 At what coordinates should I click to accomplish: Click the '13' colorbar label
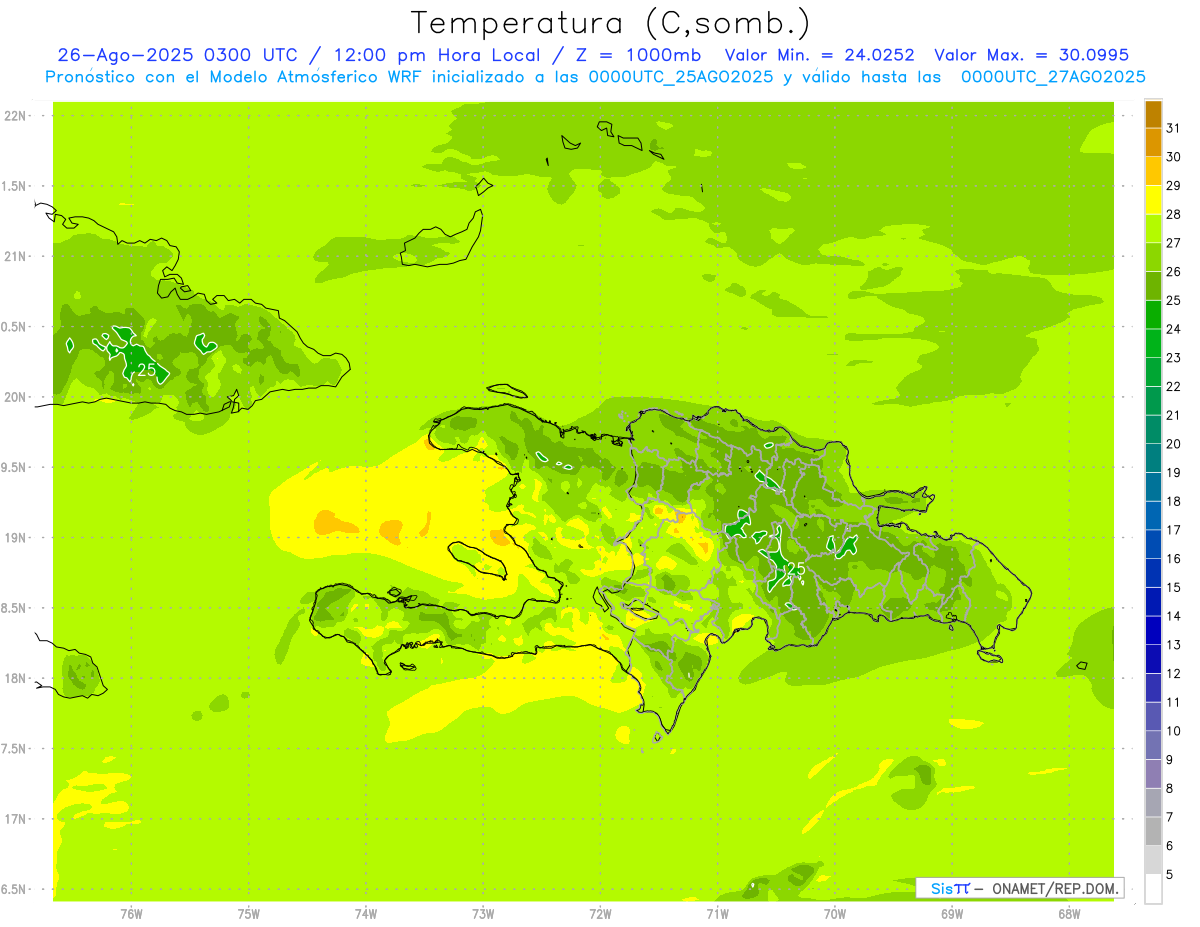pos(1174,645)
